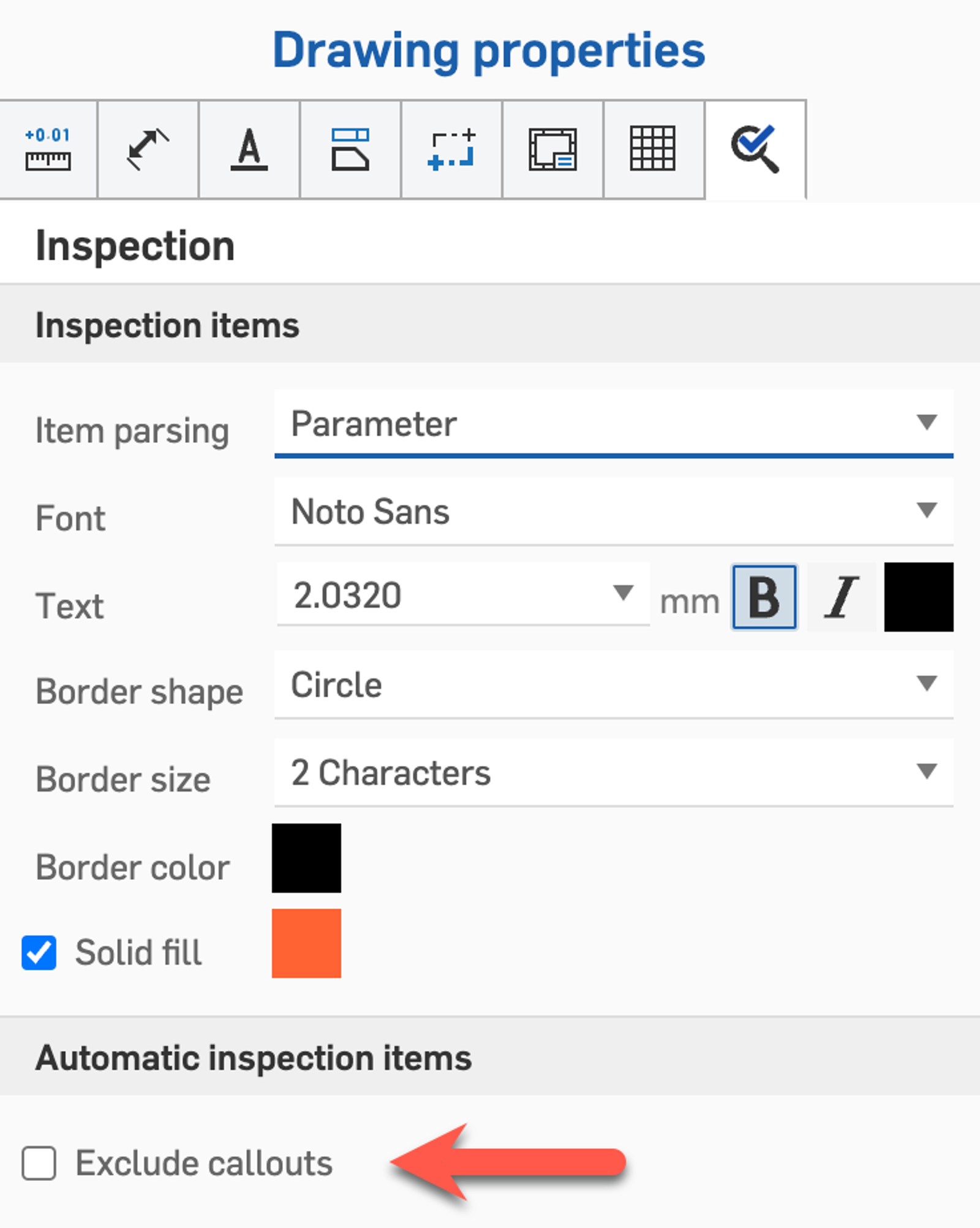980x1228 pixels.
Task: Open the Font dropdown showing Noto Sans
Action: (613, 512)
